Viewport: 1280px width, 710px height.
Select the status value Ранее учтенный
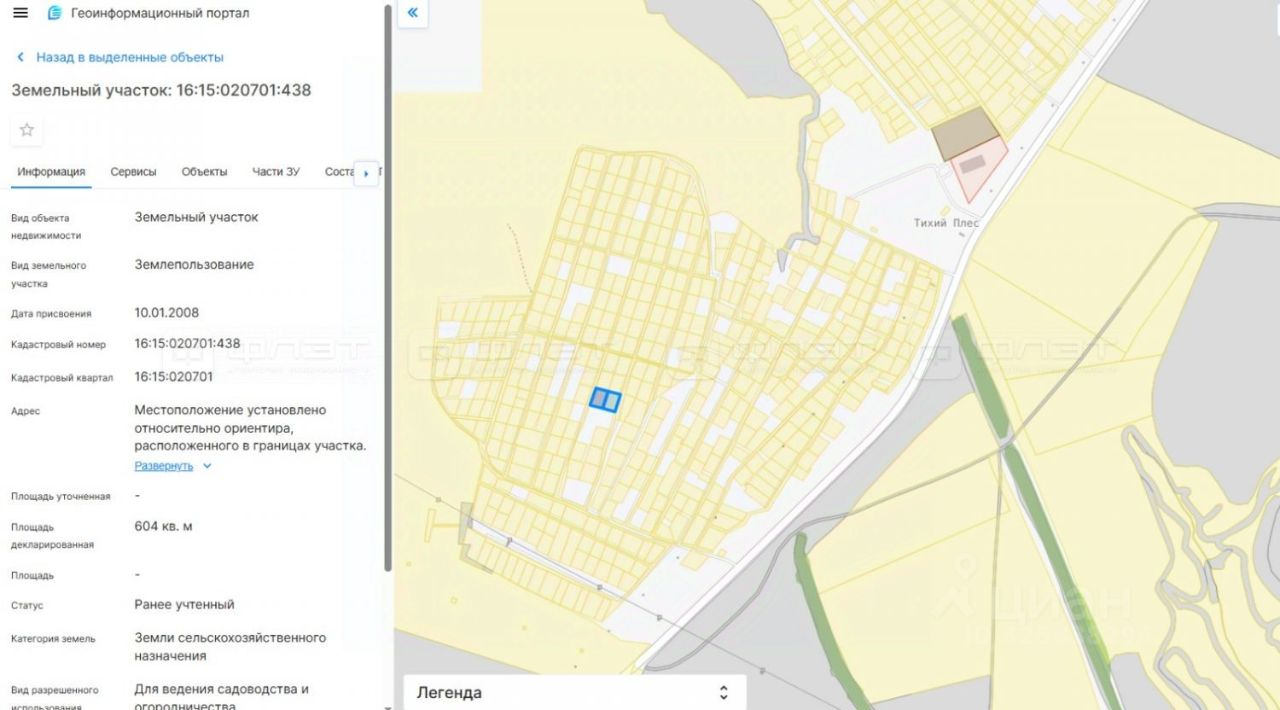[x=184, y=605]
